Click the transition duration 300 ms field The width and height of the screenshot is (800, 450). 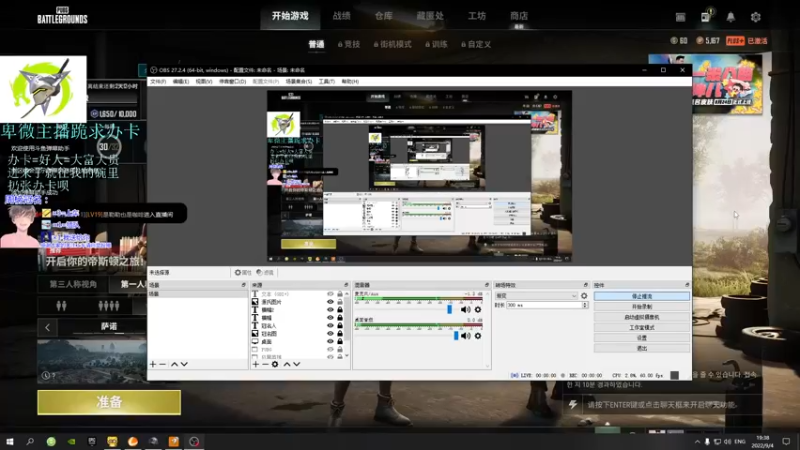[x=544, y=305]
